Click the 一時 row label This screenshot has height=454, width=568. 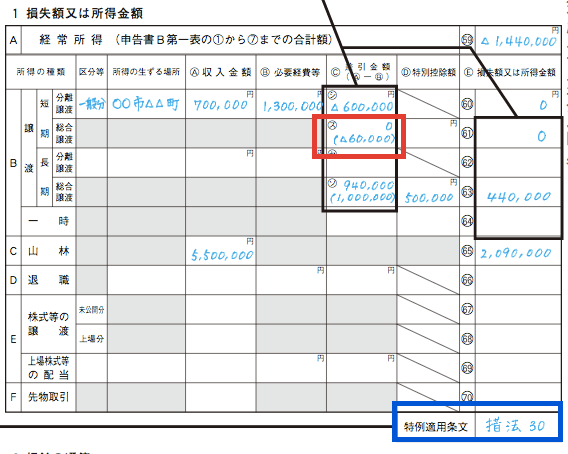[x=49, y=221]
